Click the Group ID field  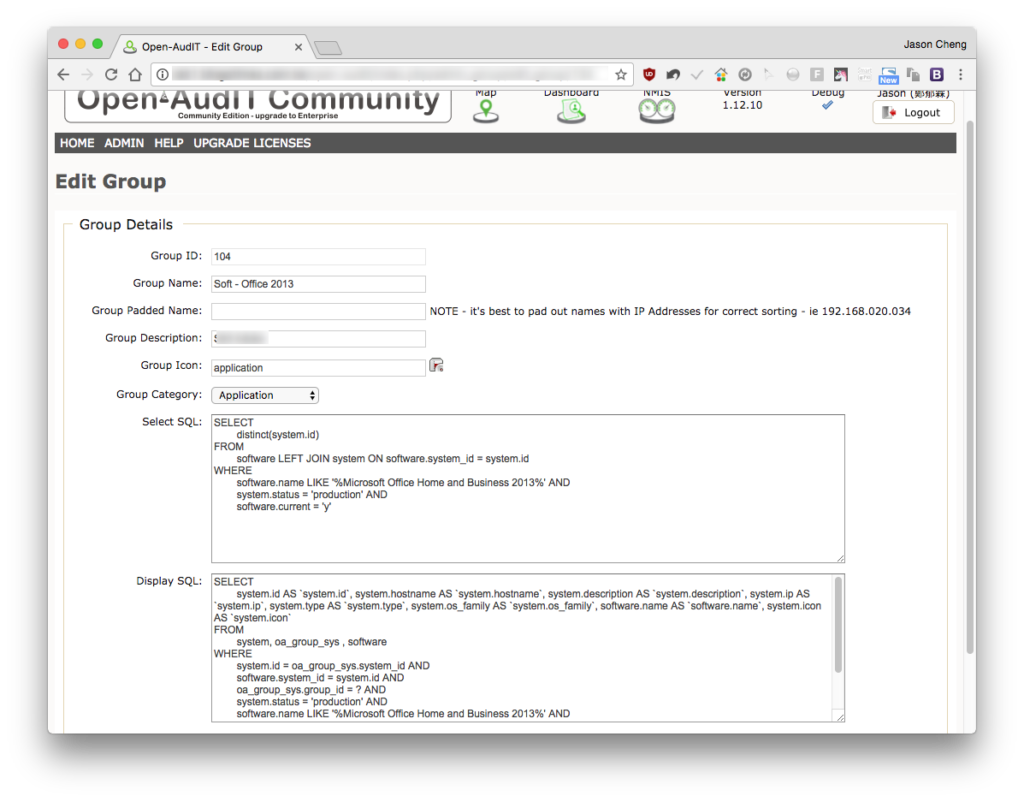pyautogui.click(x=318, y=257)
